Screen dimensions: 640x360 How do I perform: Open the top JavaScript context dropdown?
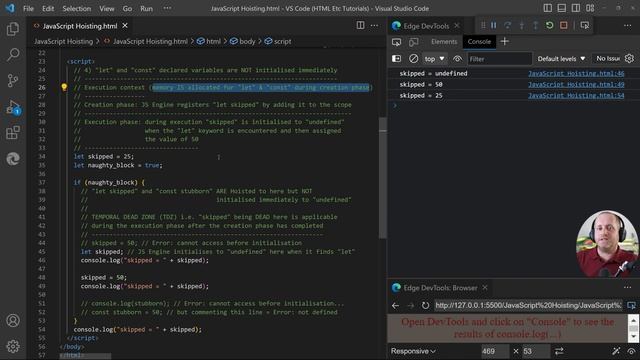click(x=434, y=59)
